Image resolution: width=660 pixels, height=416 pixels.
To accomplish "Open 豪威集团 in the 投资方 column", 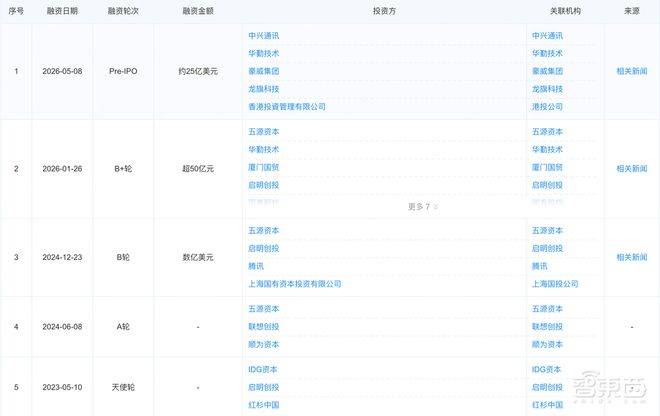I will click(263, 71).
